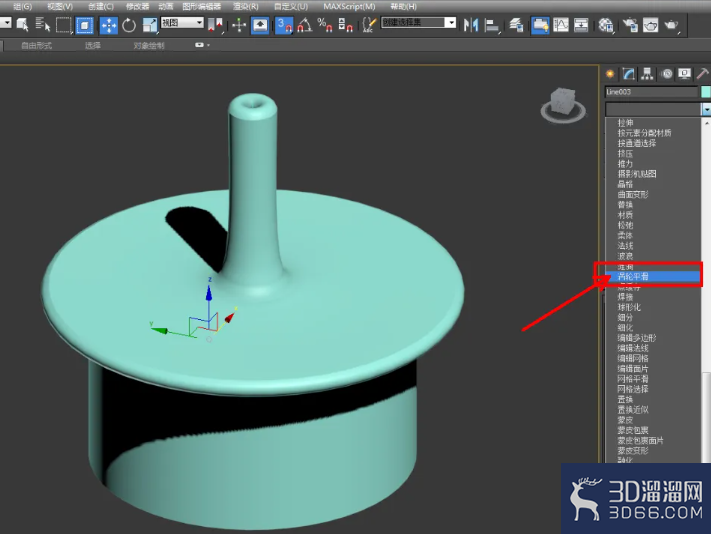Choose the rectangular selection region tool

(x=63, y=24)
